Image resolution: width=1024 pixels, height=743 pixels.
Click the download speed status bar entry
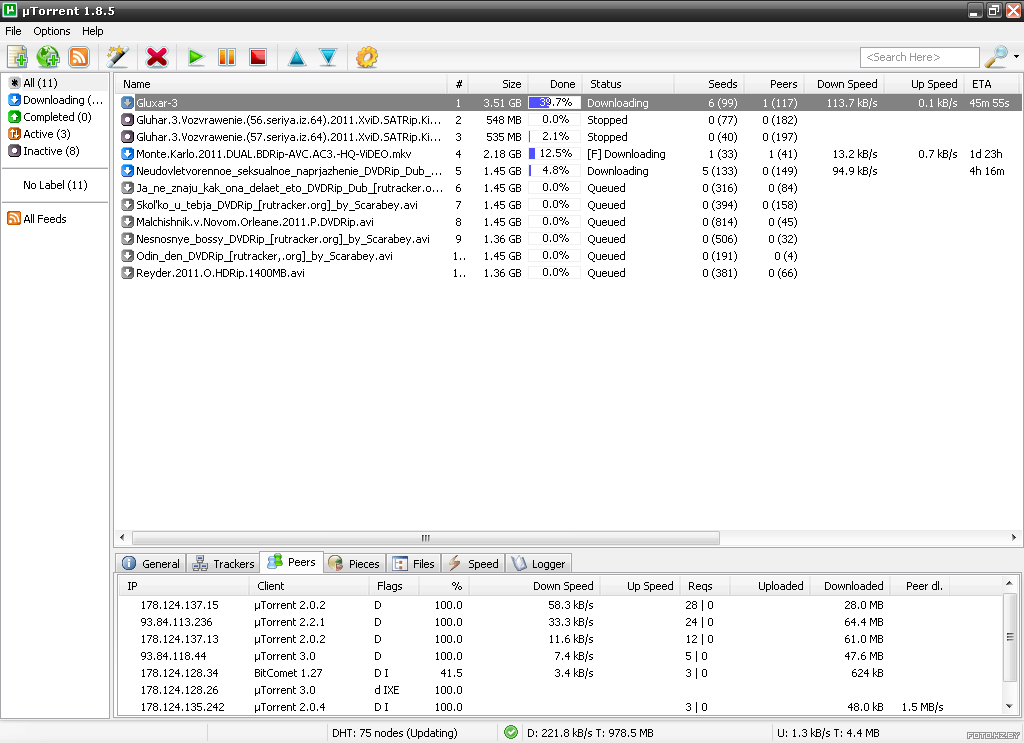[590, 733]
